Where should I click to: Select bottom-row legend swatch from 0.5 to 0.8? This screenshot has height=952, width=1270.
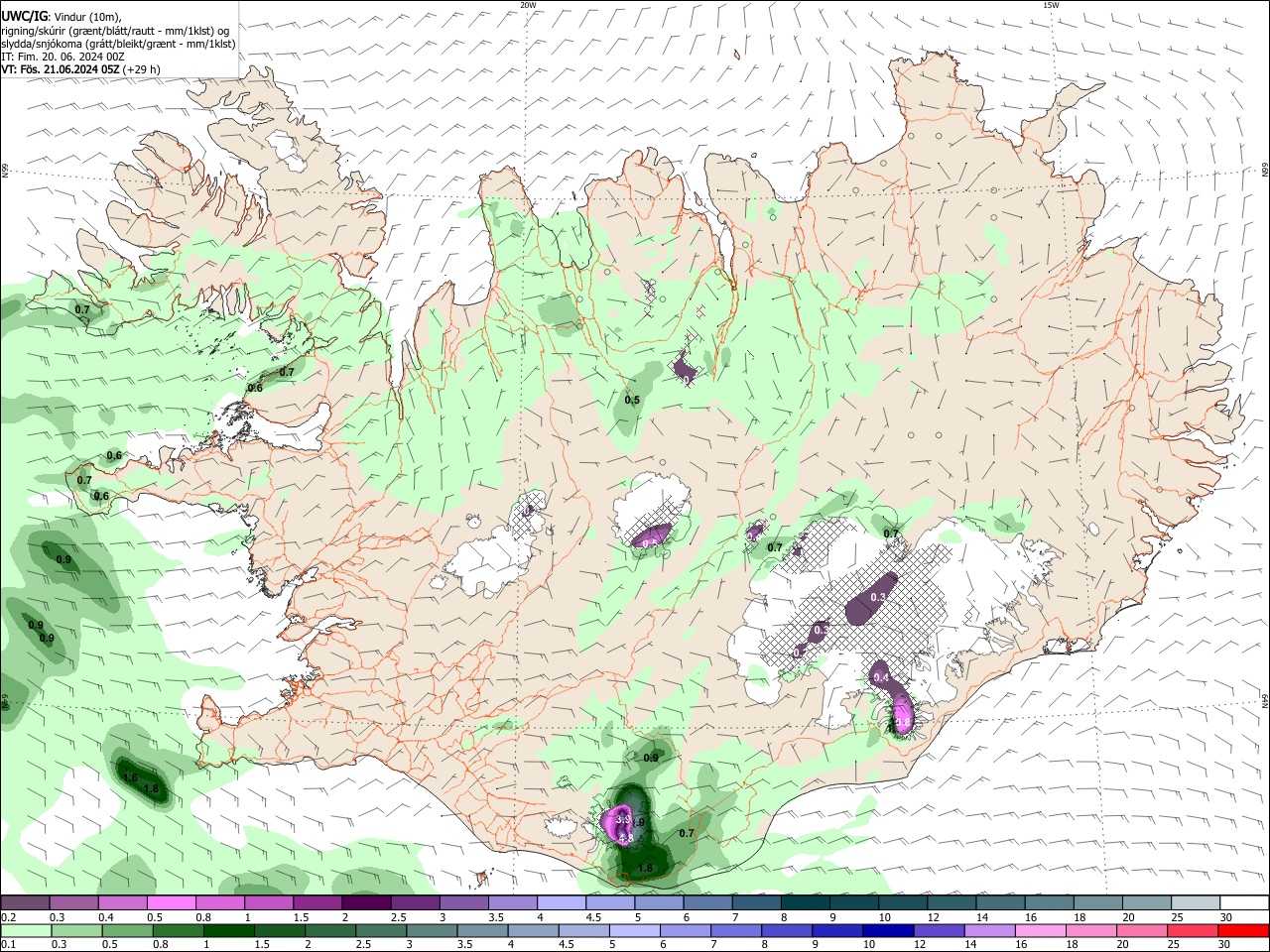pyautogui.click(x=127, y=930)
